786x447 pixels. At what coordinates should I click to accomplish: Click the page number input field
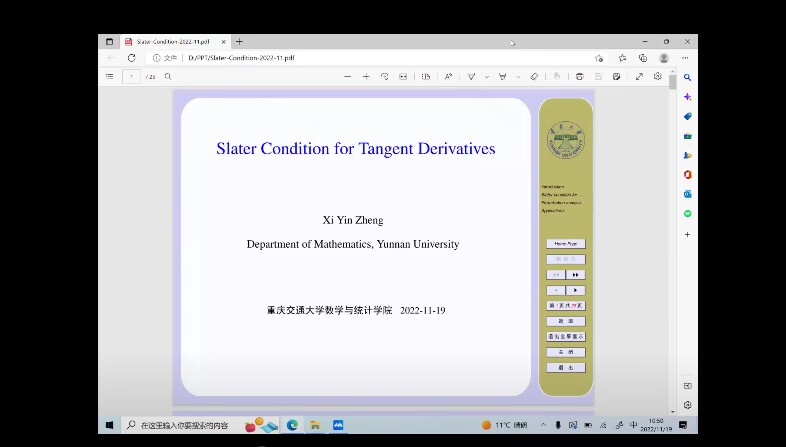point(134,76)
